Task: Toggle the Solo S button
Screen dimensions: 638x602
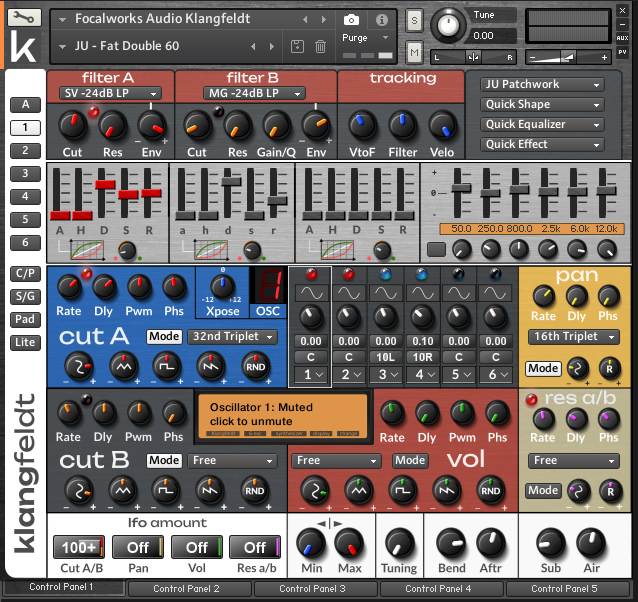Action: pyautogui.click(x=414, y=19)
